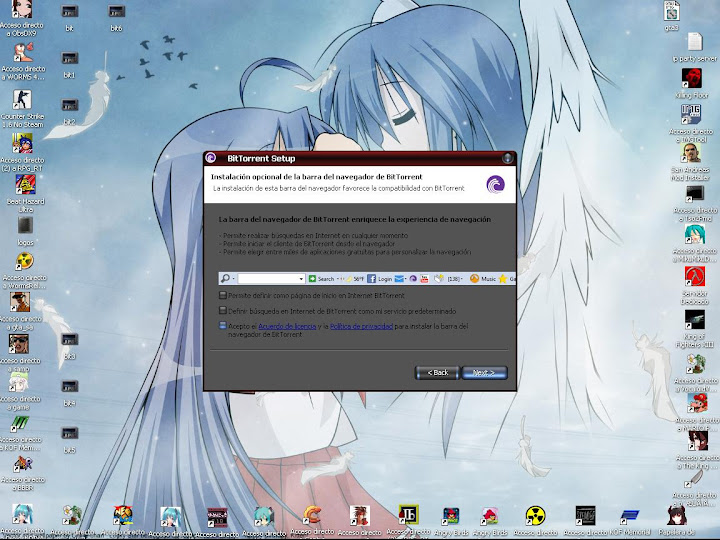Open the BBBR desktop shortcut
720x540 pixels.
point(22,465)
